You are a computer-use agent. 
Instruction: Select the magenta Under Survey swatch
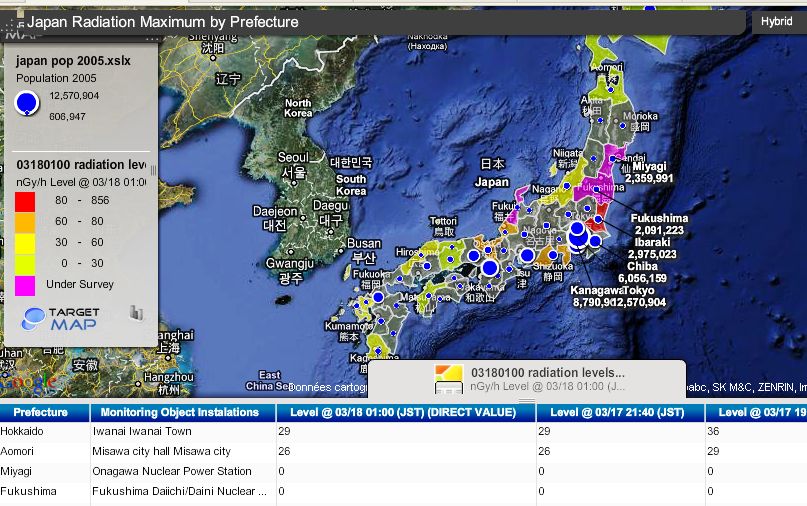coord(26,284)
